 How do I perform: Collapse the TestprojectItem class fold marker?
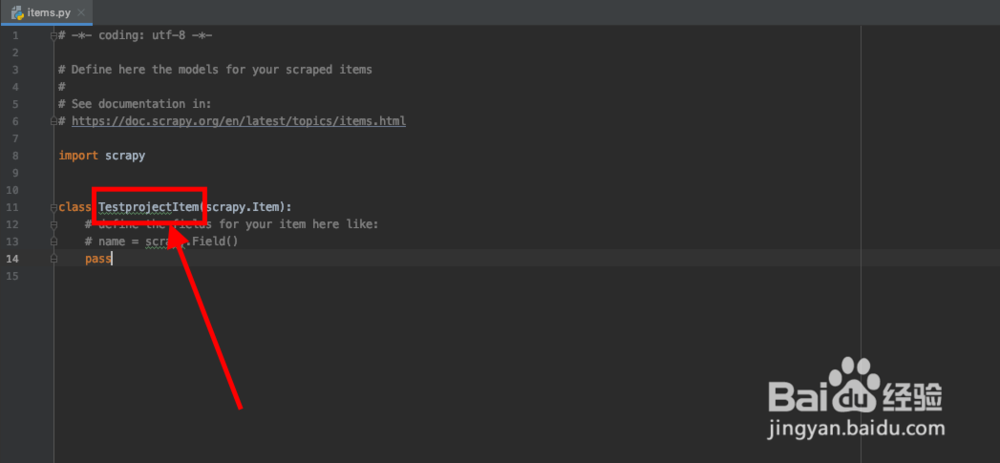53,207
